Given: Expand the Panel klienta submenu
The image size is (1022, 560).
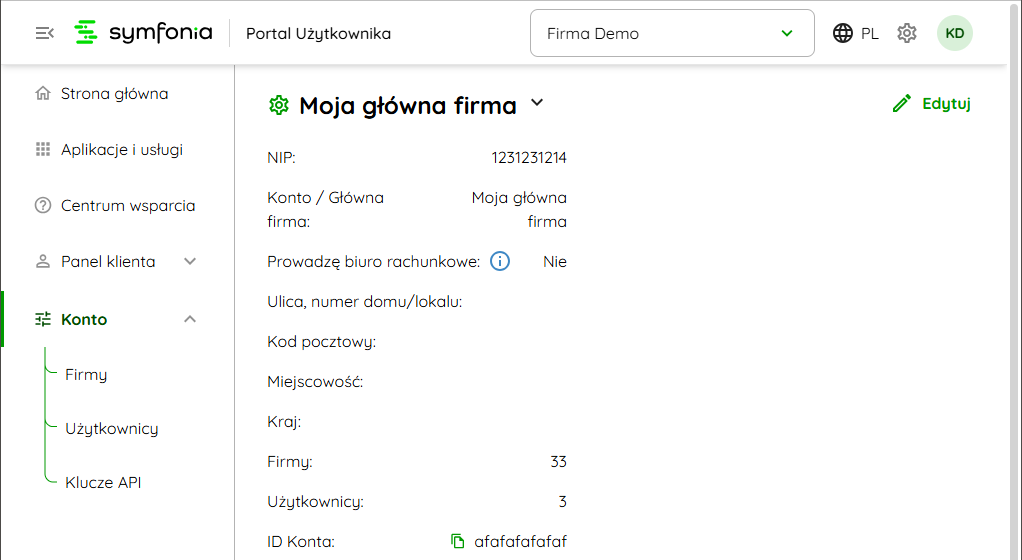Looking at the screenshot, I should coord(190,262).
